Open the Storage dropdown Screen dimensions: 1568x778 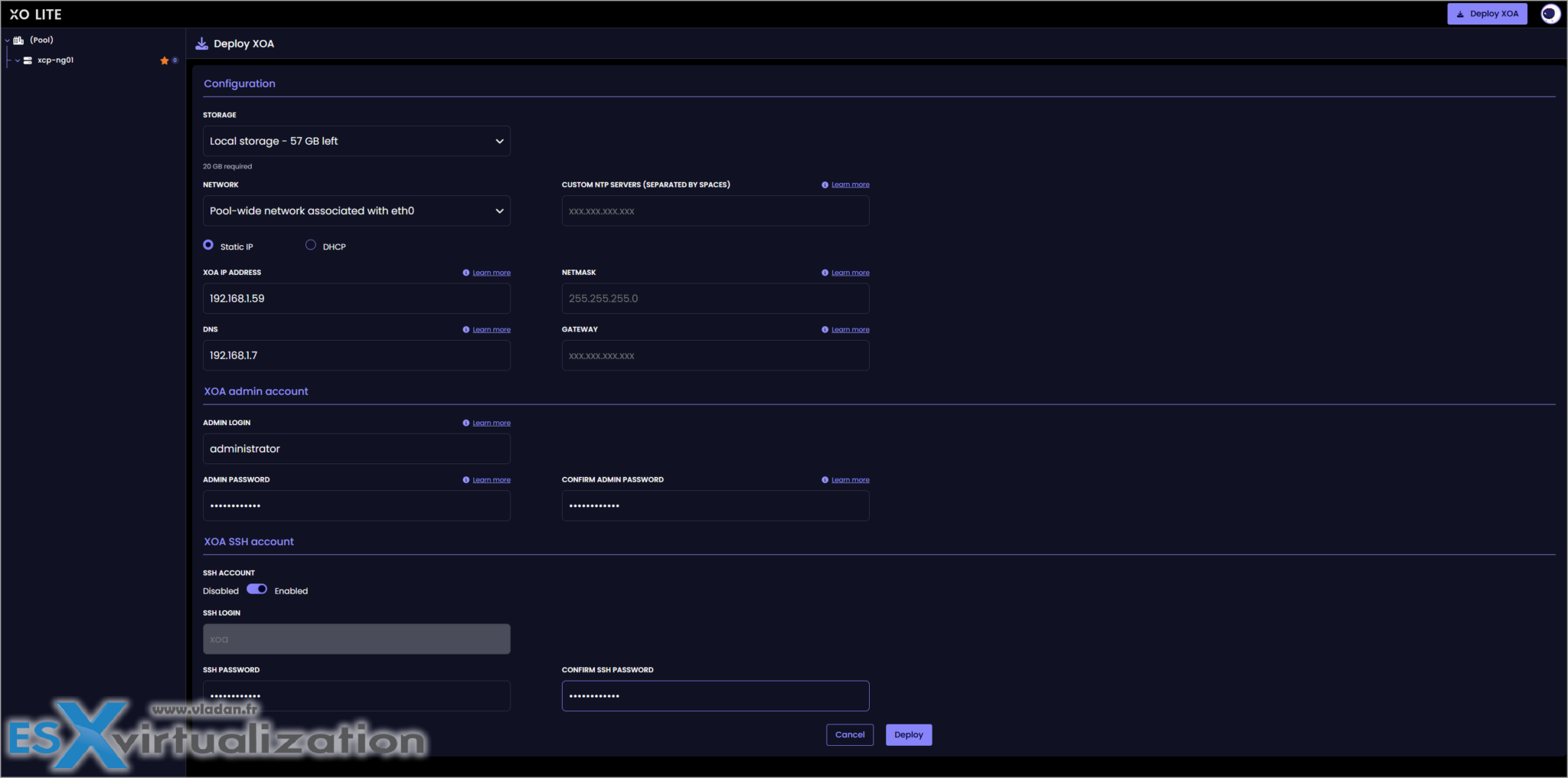(356, 141)
